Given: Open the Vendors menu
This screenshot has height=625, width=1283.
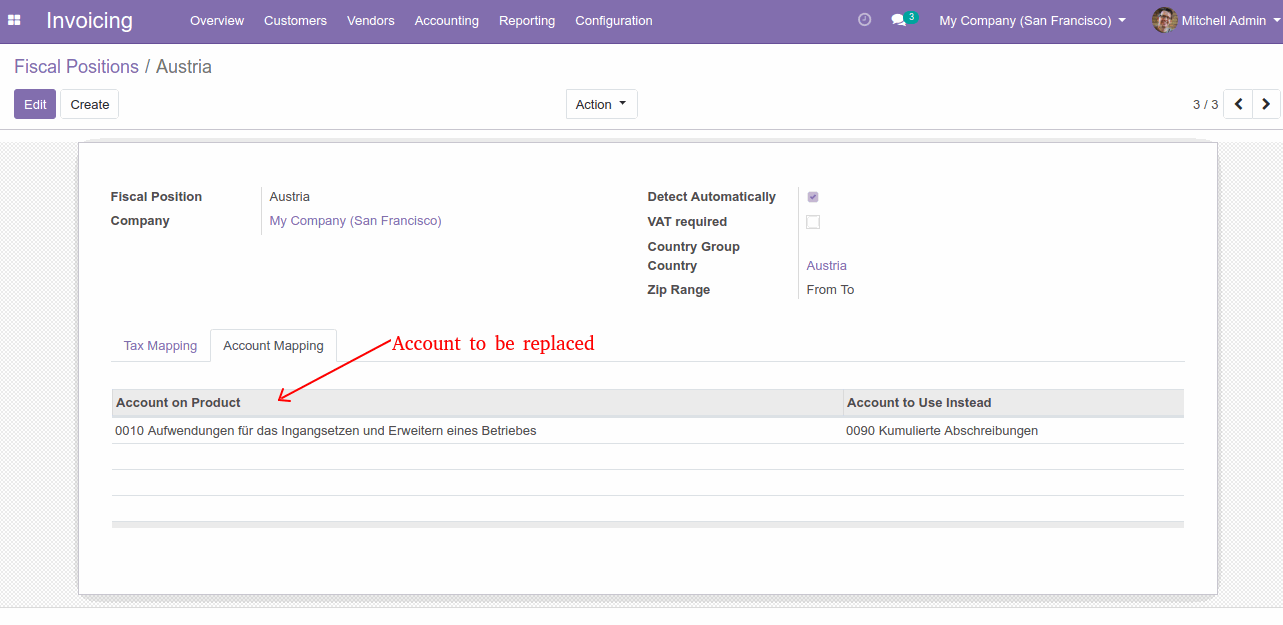Looking at the screenshot, I should point(371,20).
